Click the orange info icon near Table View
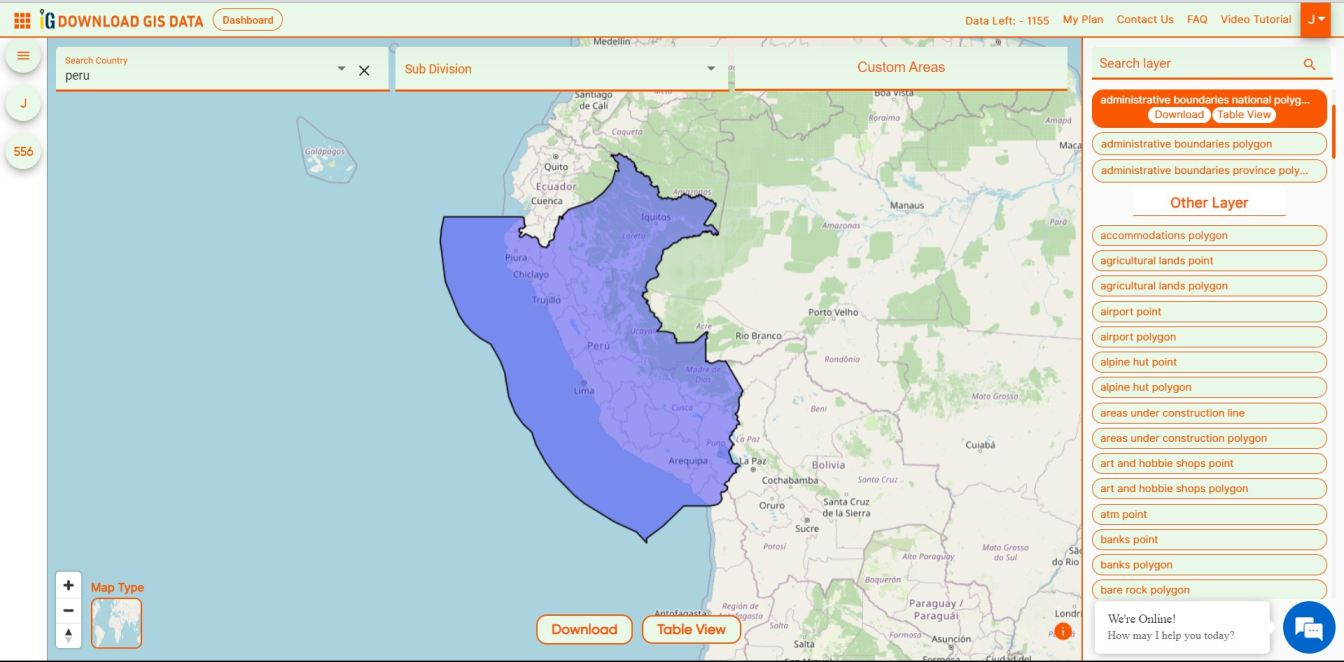 (1062, 631)
